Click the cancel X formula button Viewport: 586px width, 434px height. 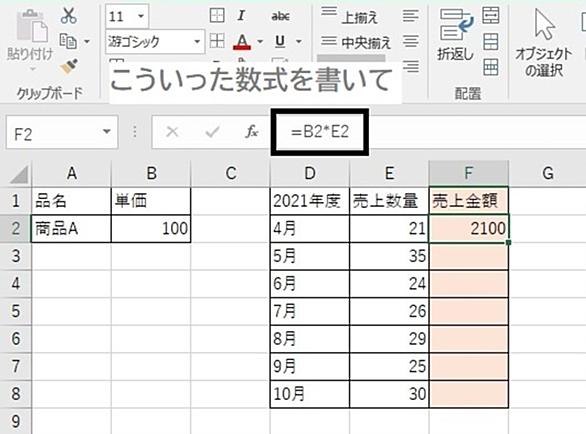click(x=172, y=132)
